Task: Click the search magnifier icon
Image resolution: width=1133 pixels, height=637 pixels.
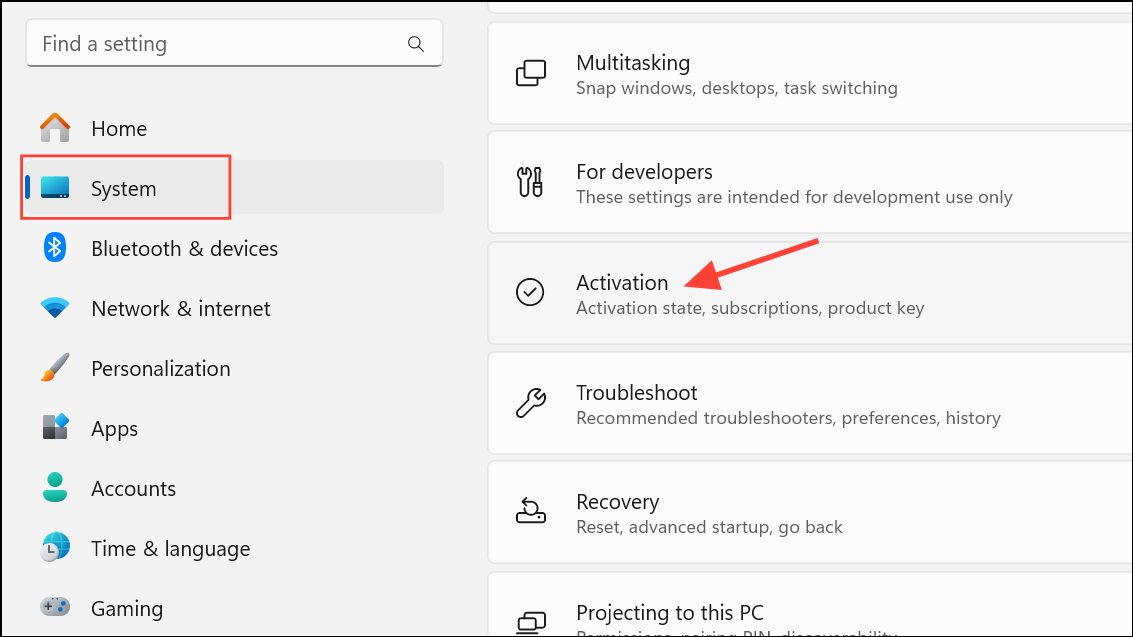Action: click(x=415, y=43)
